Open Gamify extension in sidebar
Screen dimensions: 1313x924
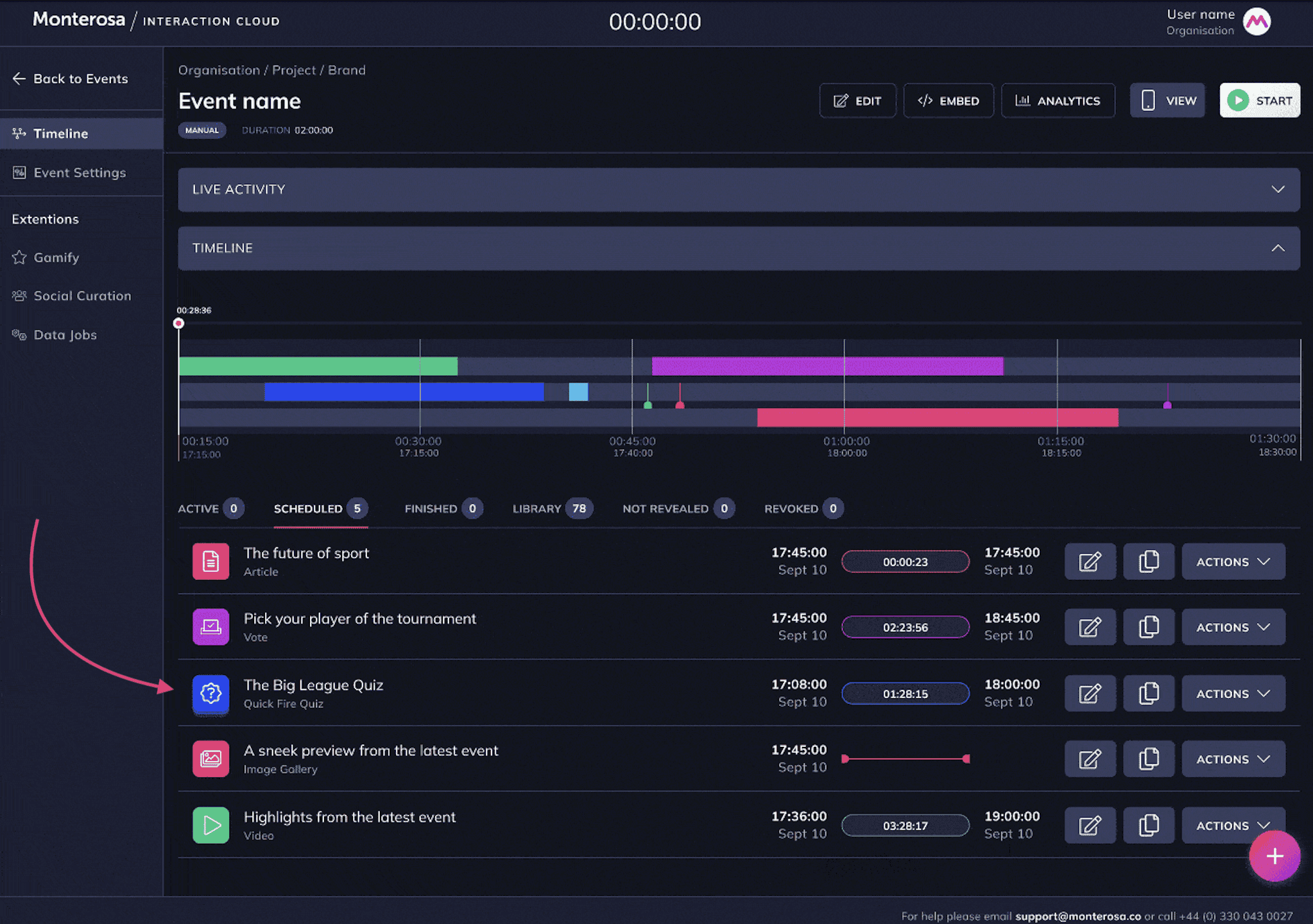coord(56,257)
